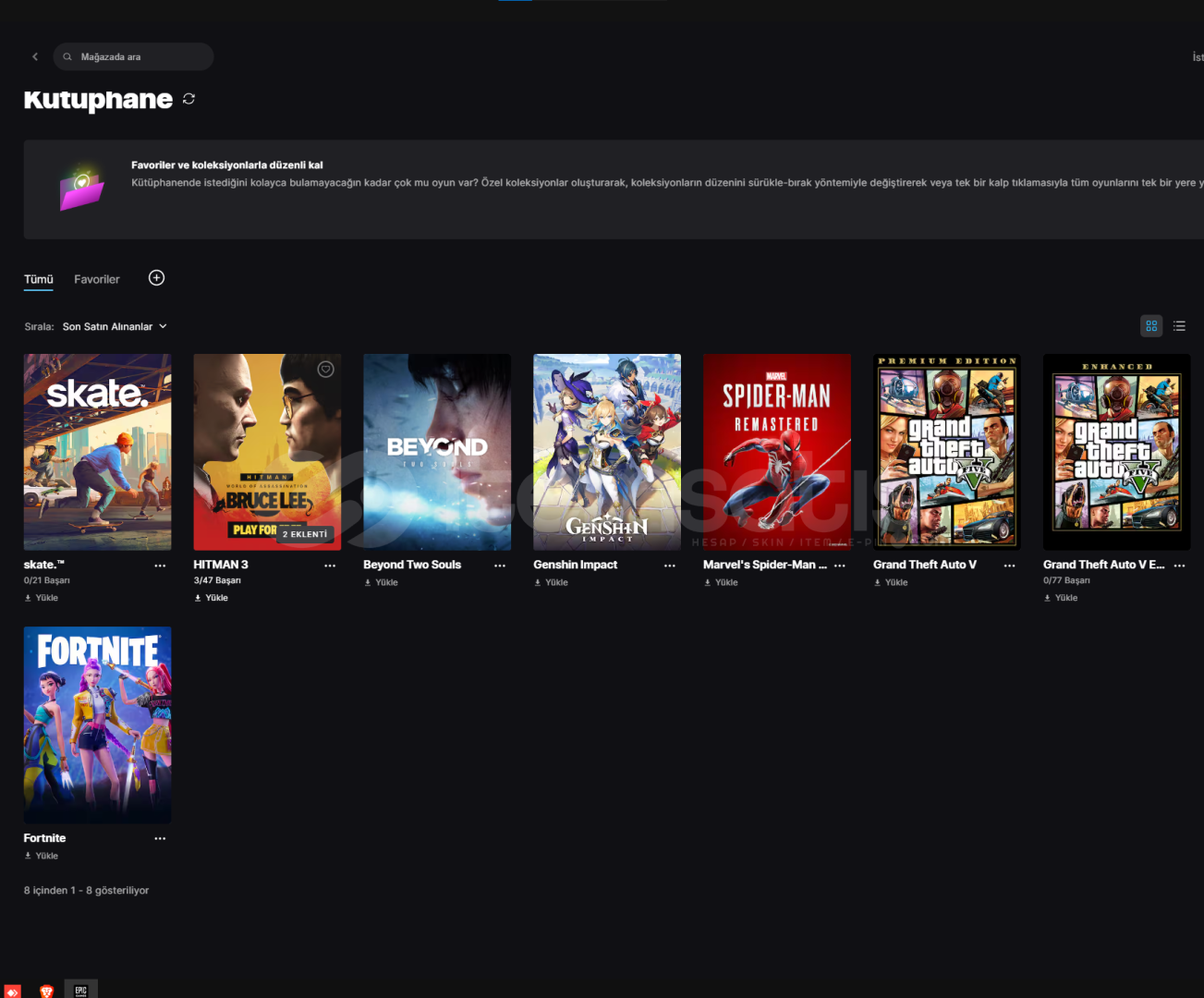
Task: Open Fortnite three-dot options menu
Action: 160,839
